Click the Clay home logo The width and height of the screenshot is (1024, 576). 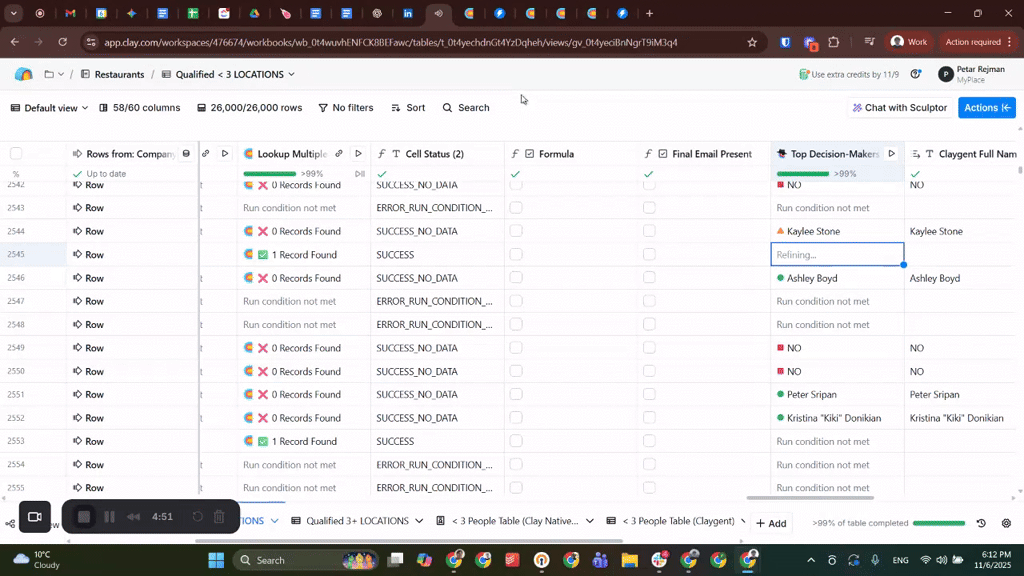point(24,75)
